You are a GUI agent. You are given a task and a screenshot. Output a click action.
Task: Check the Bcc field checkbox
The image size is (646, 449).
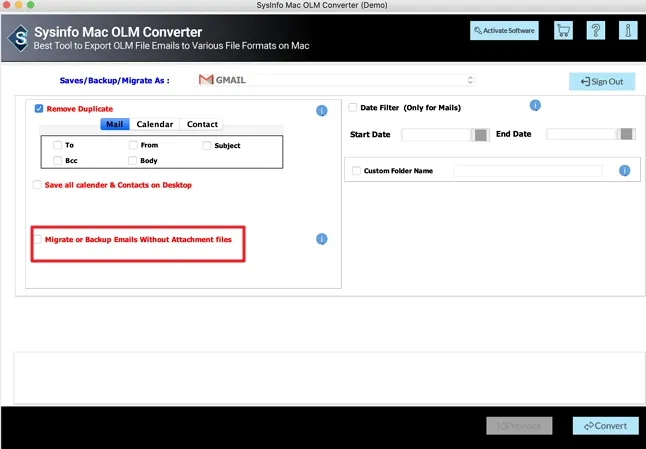point(57,161)
